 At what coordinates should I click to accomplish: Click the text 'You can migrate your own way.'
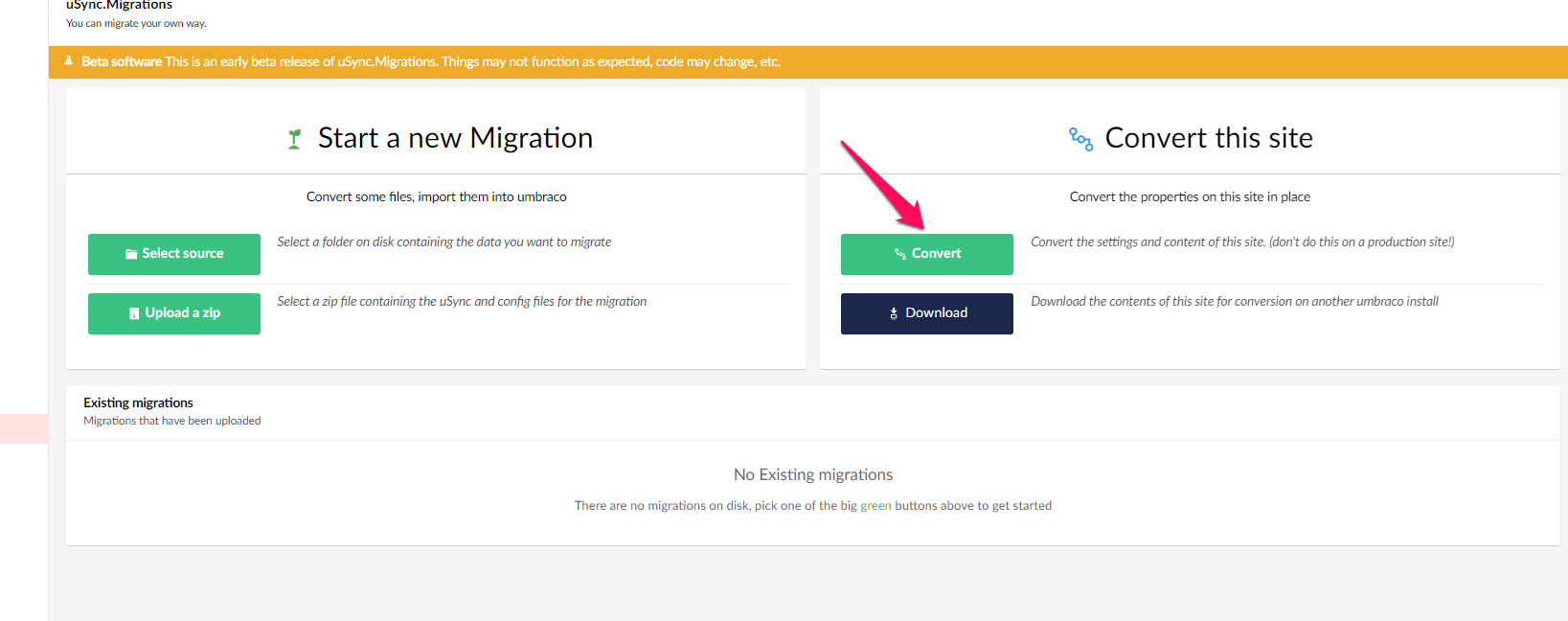(136, 23)
